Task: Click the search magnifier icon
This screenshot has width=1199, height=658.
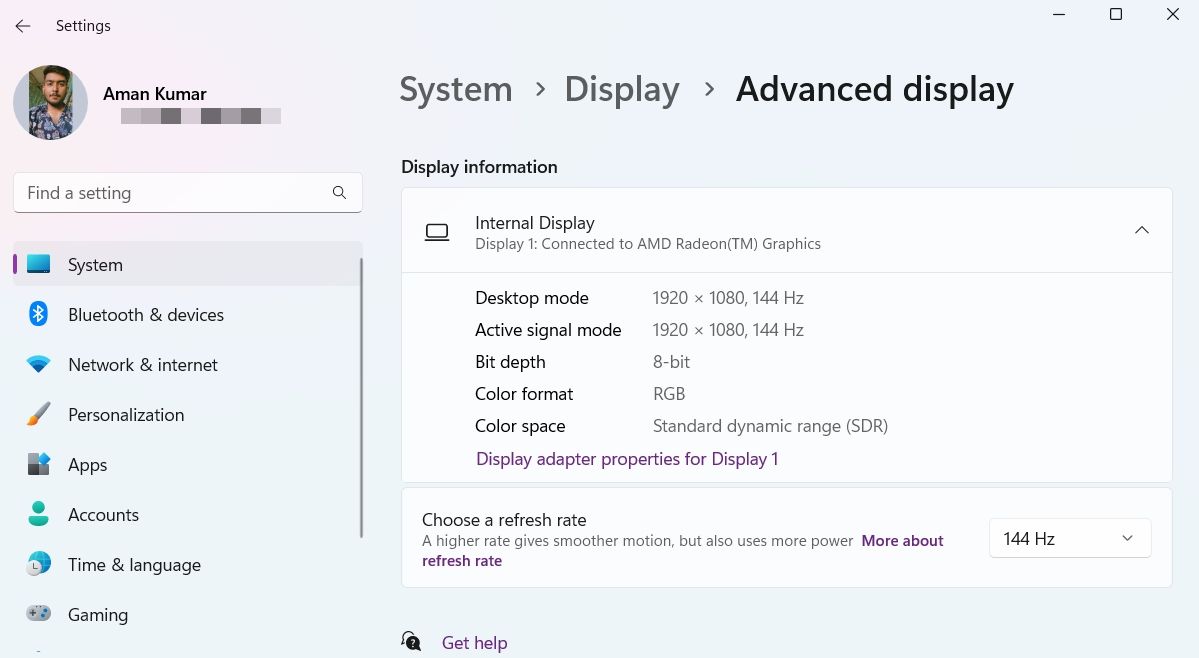Action: click(339, 193)
